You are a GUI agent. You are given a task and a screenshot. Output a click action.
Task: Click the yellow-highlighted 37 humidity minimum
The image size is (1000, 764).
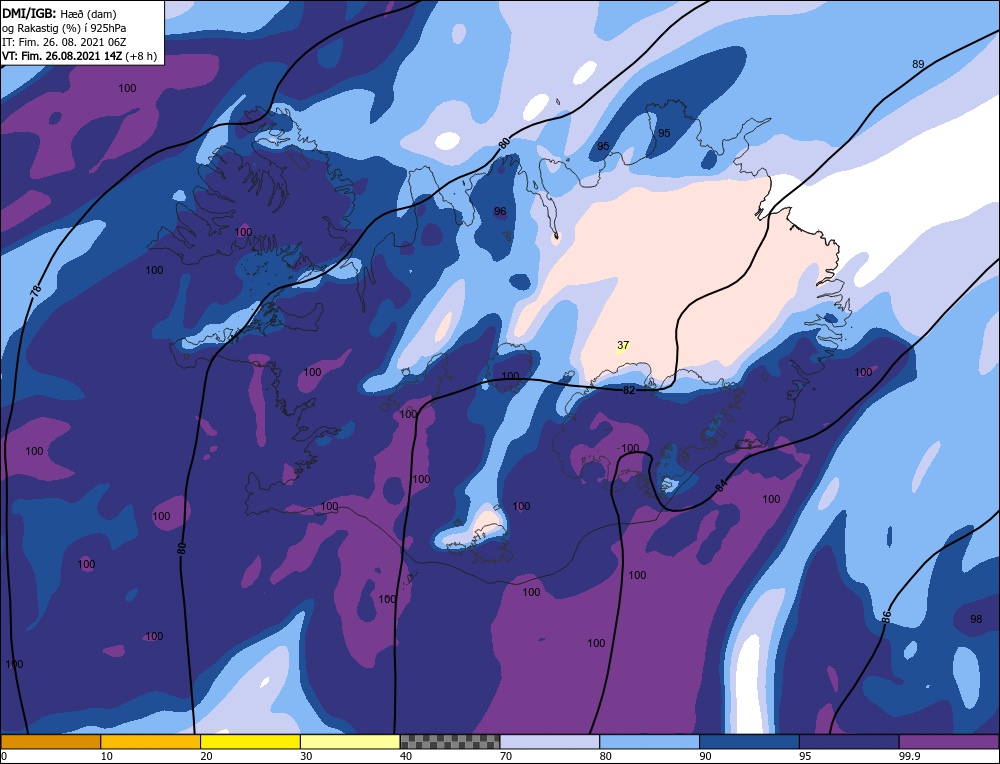pos(623,345)
